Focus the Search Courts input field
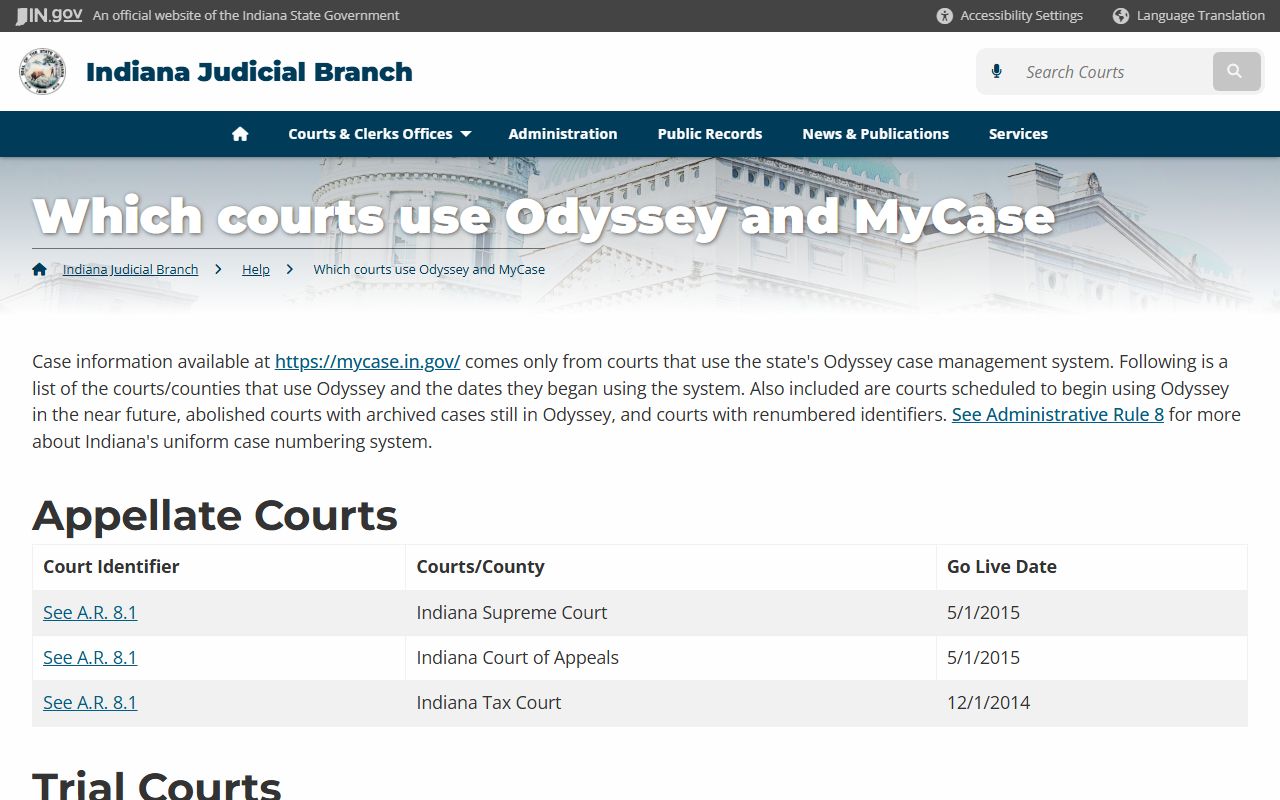The width and height of the screenshot is (1280, 800). coord(1110,72)
